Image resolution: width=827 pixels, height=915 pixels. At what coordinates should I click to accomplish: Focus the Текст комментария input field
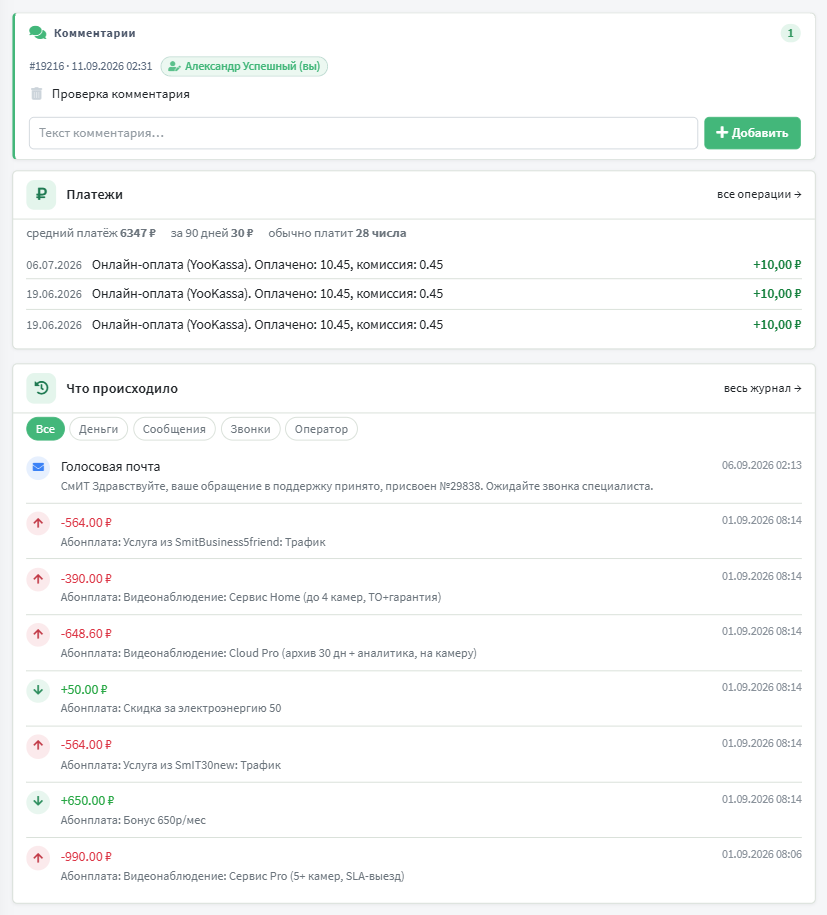(x=364, y=133)
